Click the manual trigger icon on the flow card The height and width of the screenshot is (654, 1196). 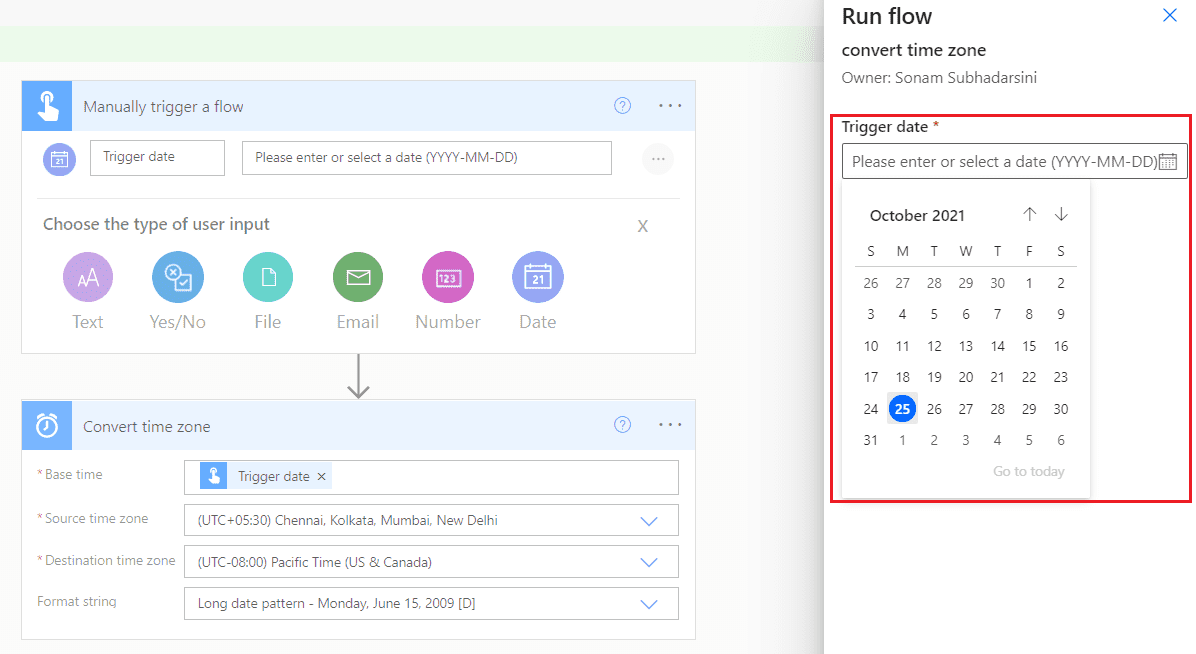point(46,105)
